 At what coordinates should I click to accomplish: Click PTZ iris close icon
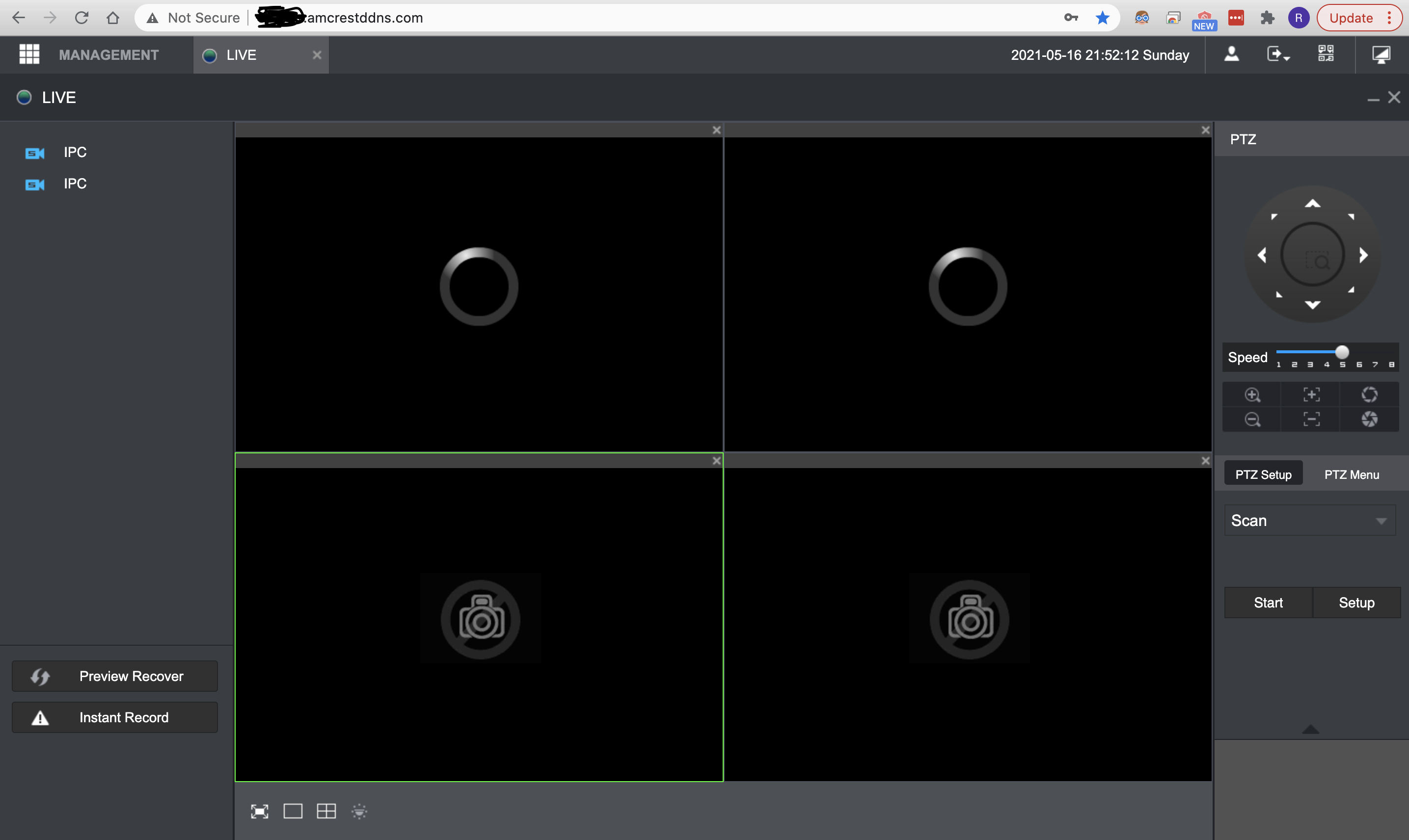pos(1370,420)
